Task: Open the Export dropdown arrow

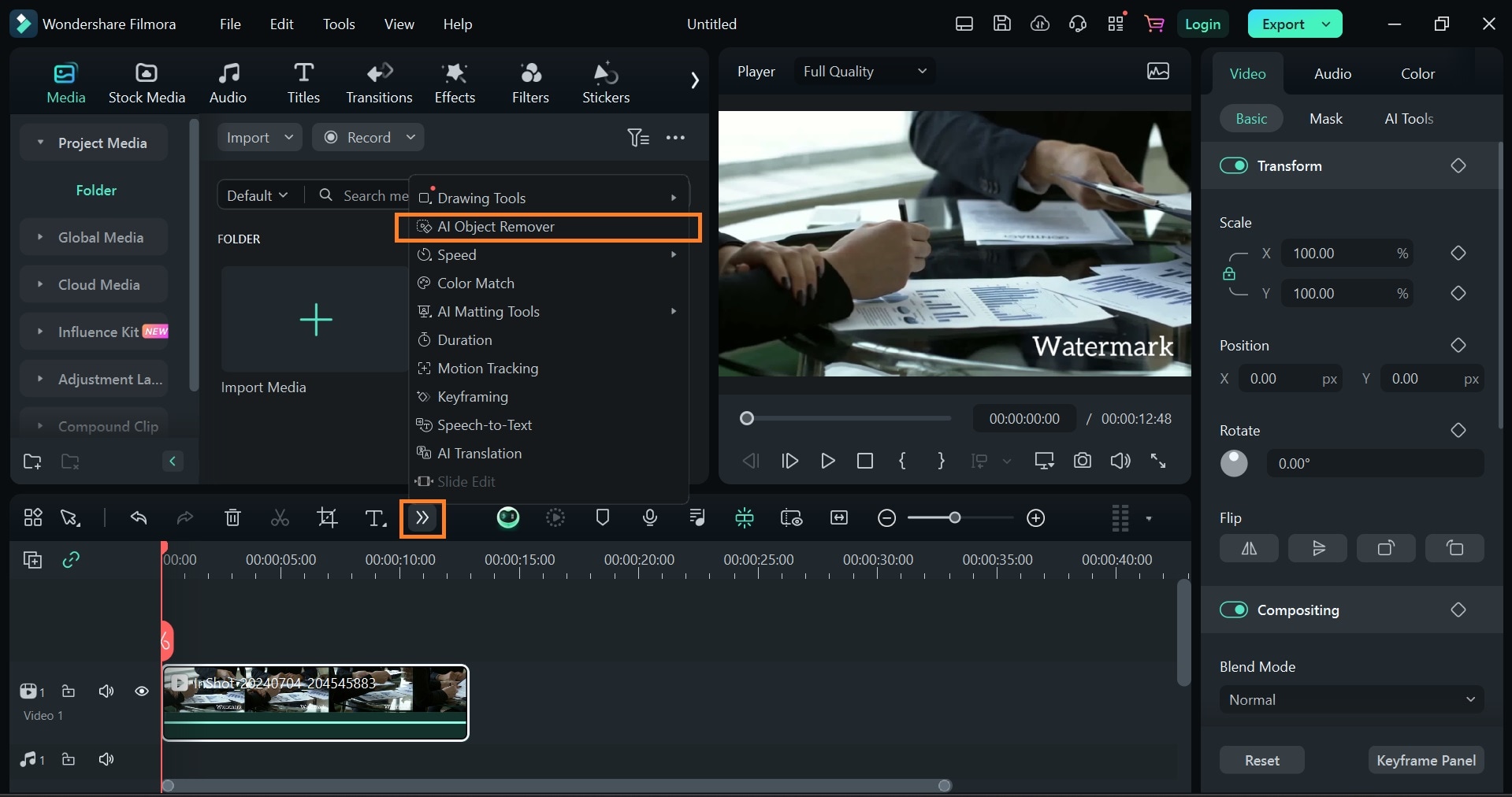Action: (1327, 24)
